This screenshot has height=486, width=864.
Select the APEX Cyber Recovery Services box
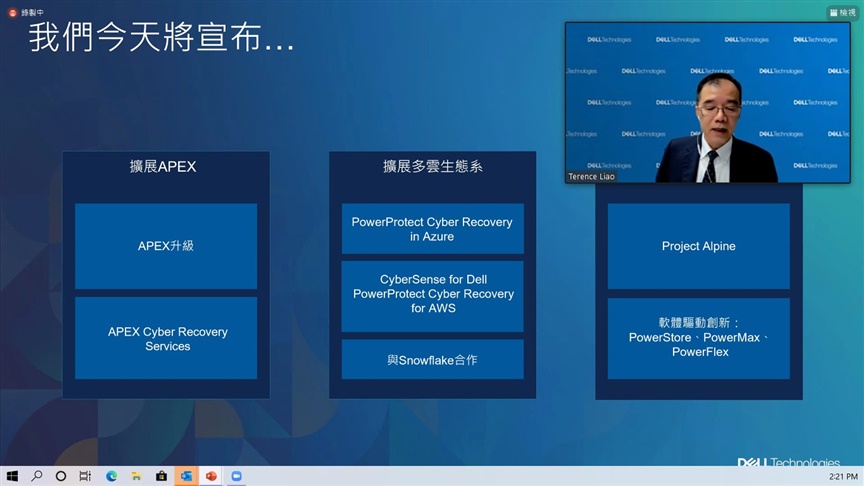click(166, 338)
